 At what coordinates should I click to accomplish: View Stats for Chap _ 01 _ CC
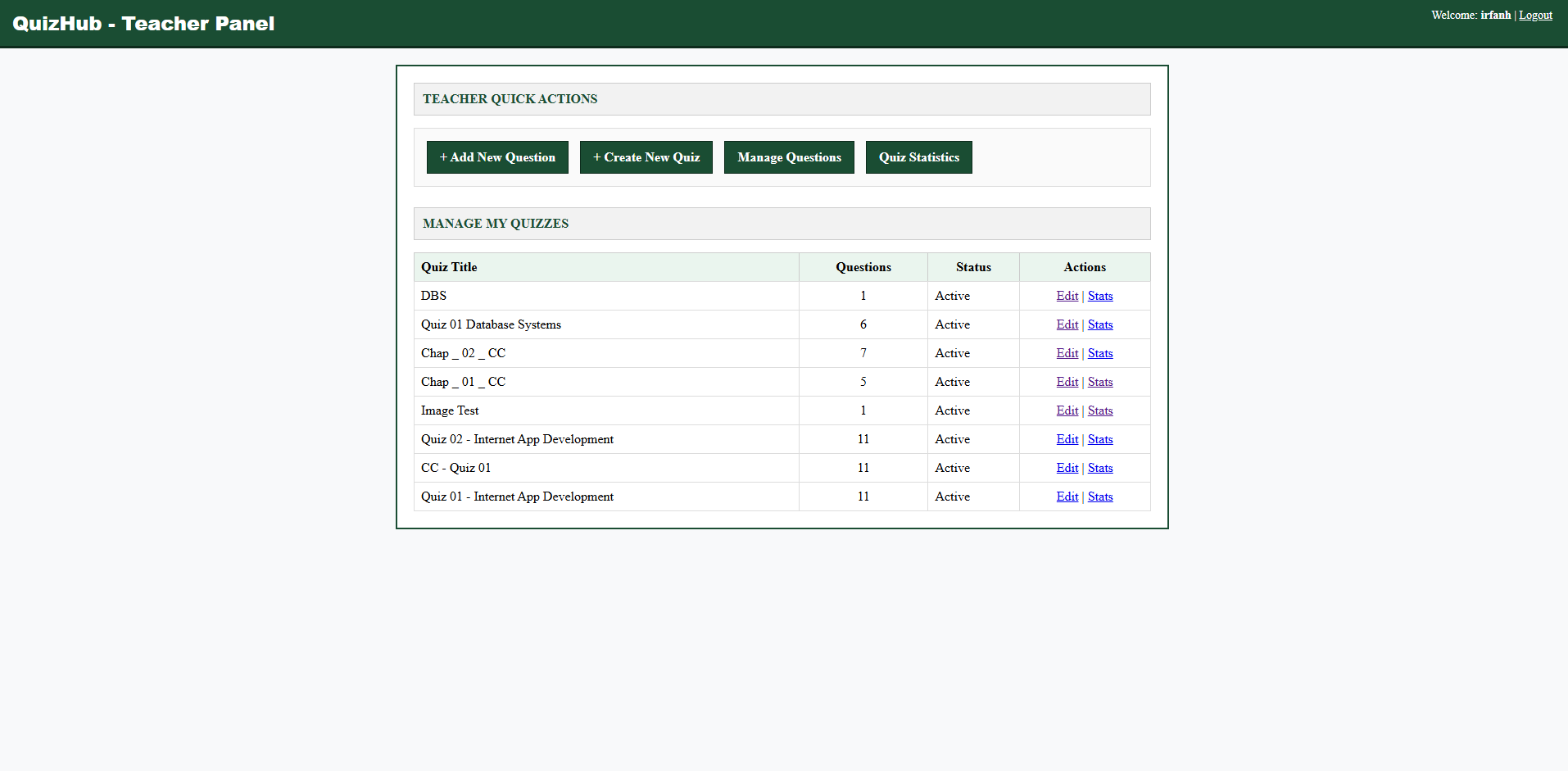point(1100,382)
